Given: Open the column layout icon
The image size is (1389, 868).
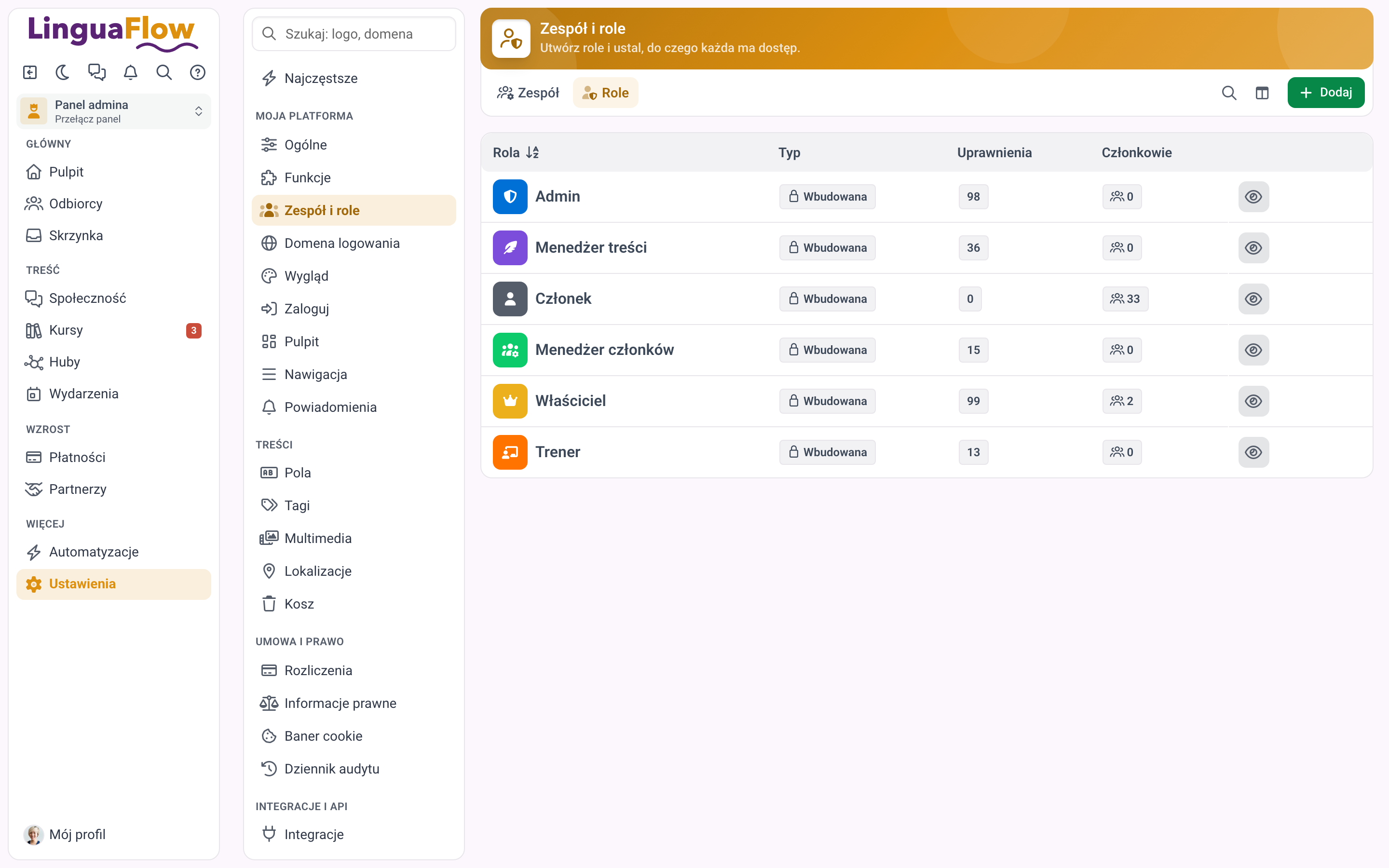Looking at the screenshot, I should click(x=1262, y=93).
